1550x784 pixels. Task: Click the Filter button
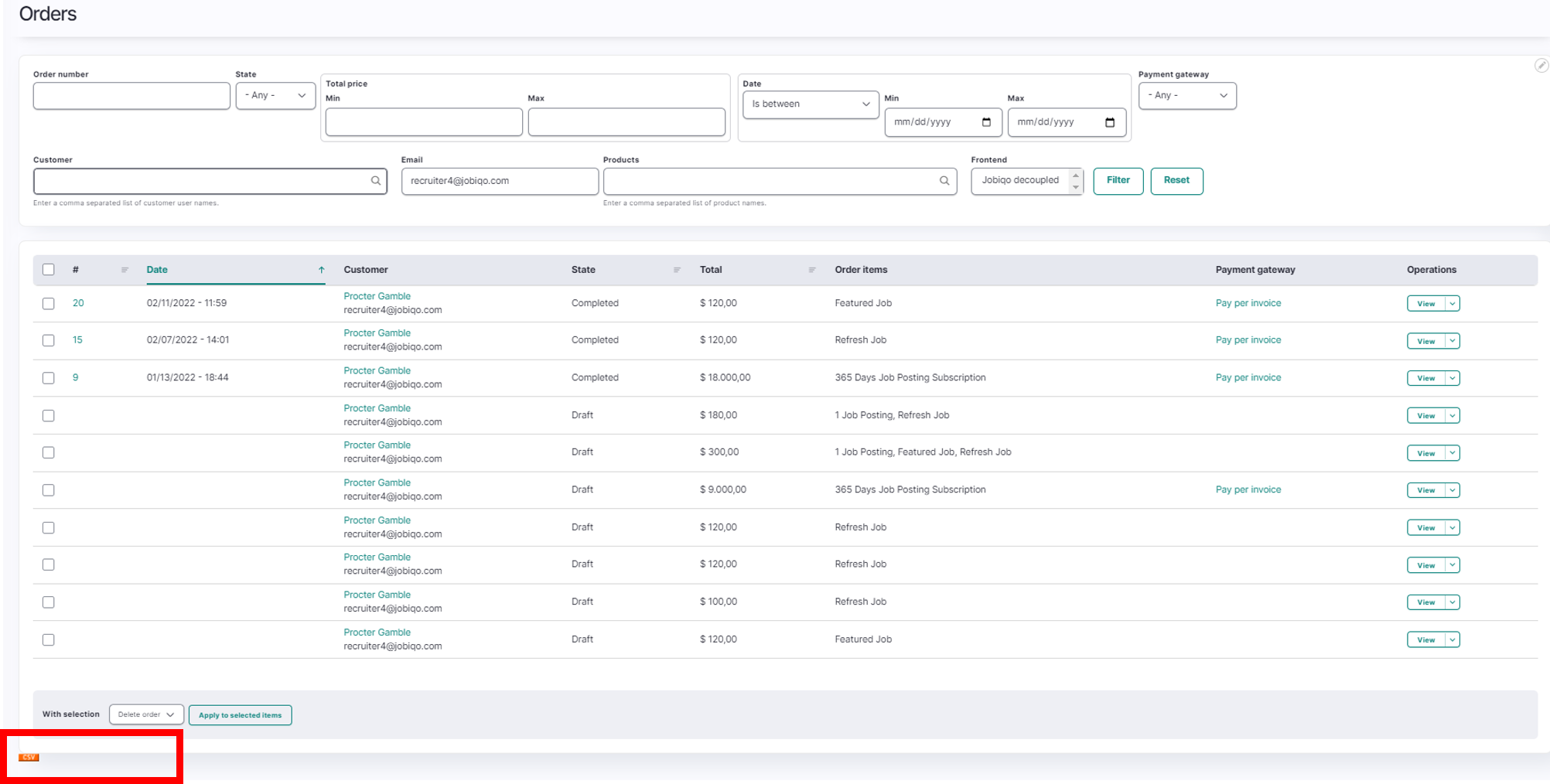(x=1118, y=181)
